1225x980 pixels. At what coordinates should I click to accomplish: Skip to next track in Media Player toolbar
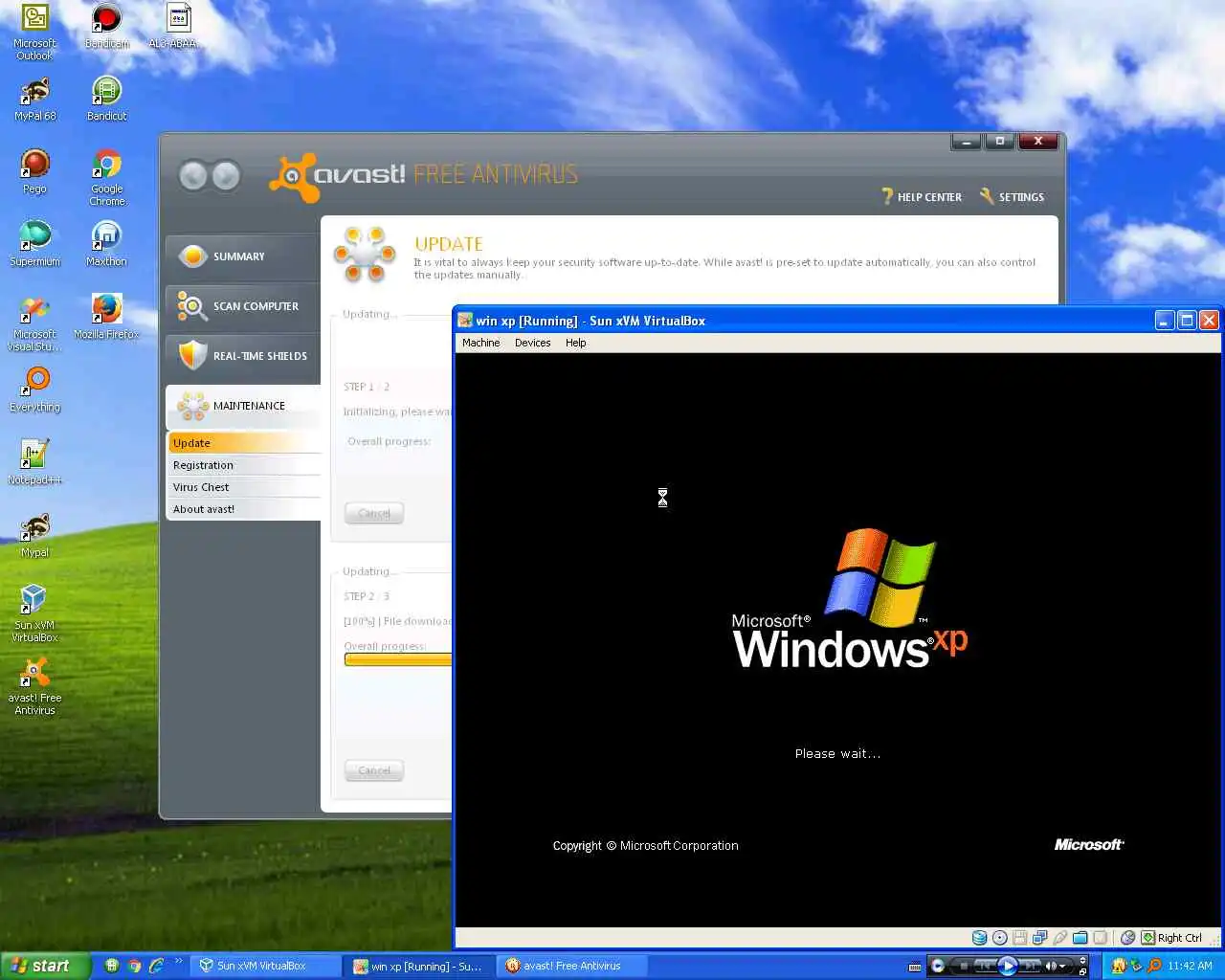(x=1031, y=966)
